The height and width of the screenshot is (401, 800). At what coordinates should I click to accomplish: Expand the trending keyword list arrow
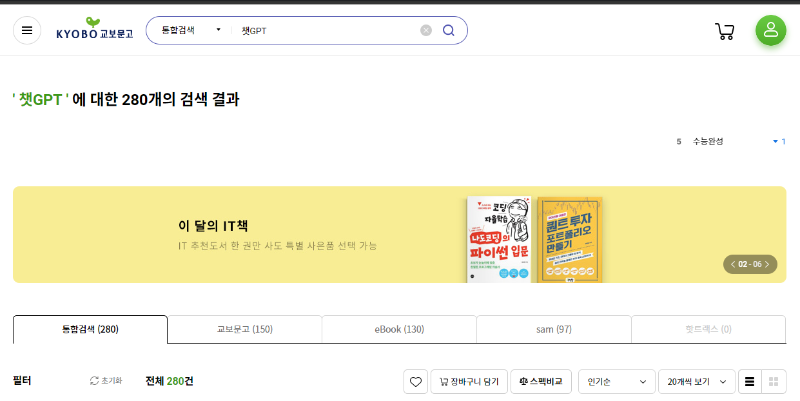pos(776,141)
